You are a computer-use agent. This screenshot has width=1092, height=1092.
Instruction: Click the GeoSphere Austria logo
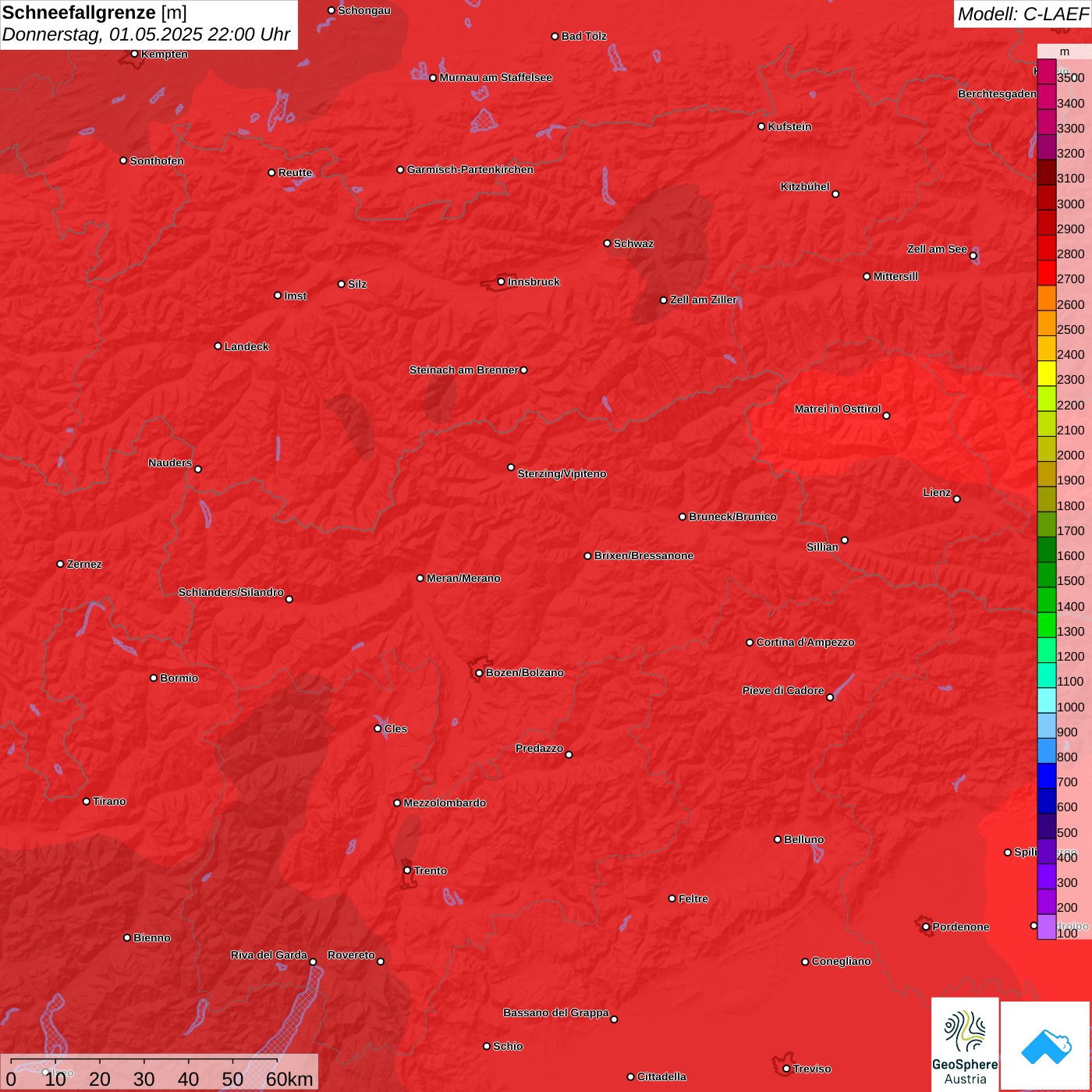[965, 1044]
